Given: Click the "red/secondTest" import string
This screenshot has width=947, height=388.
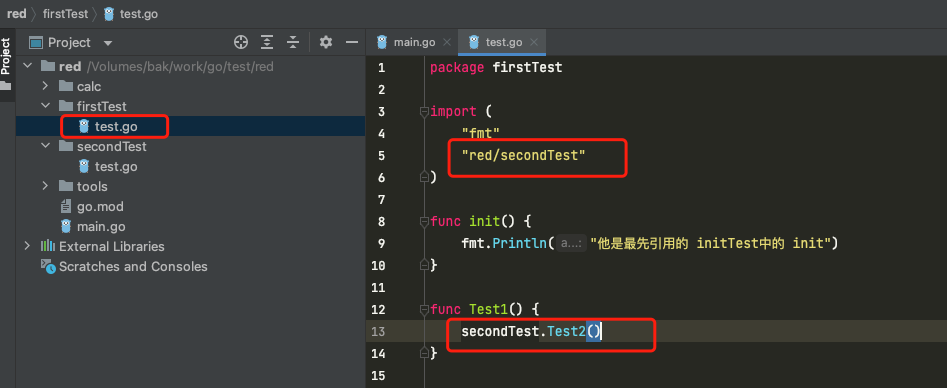Looking at the screenshot, I should coord(524,155).
